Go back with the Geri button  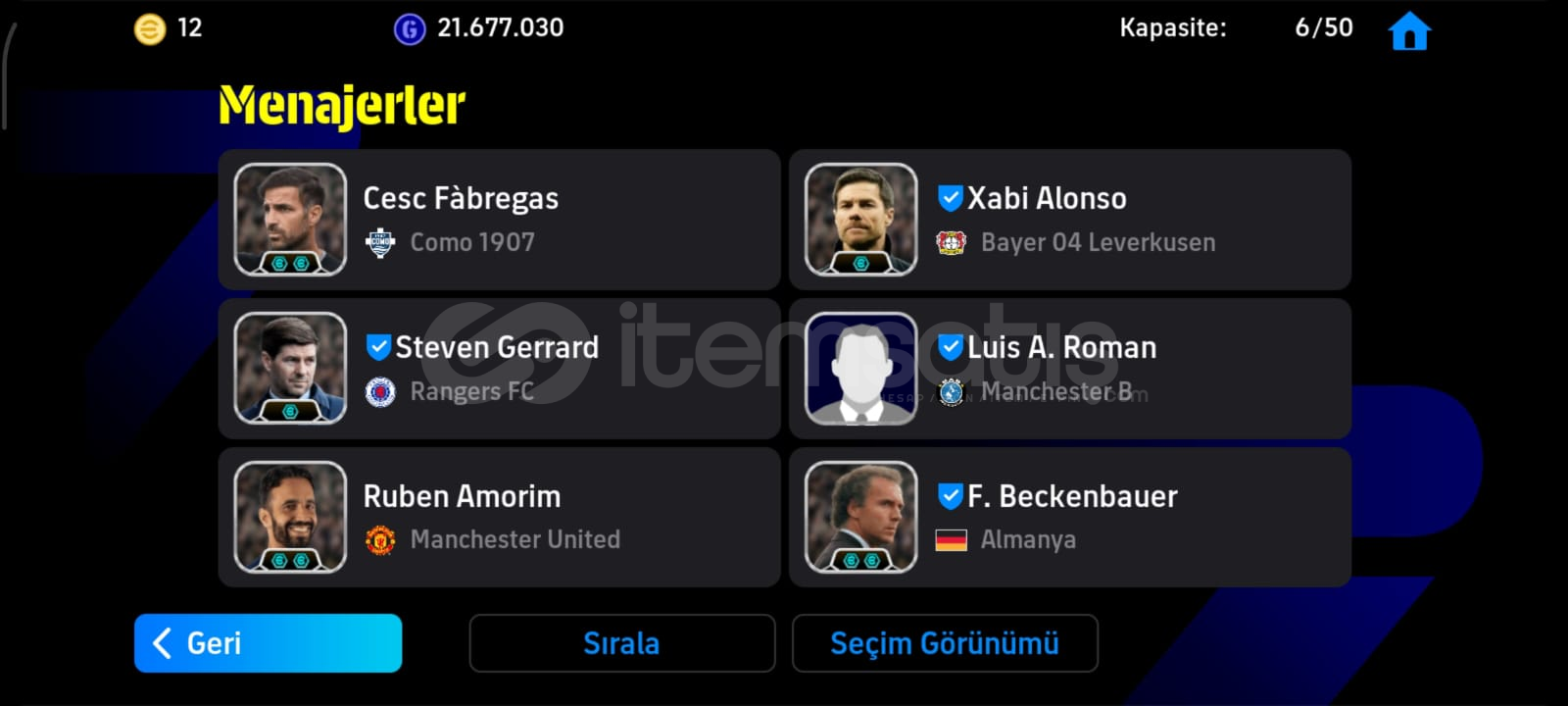point(268,643)
